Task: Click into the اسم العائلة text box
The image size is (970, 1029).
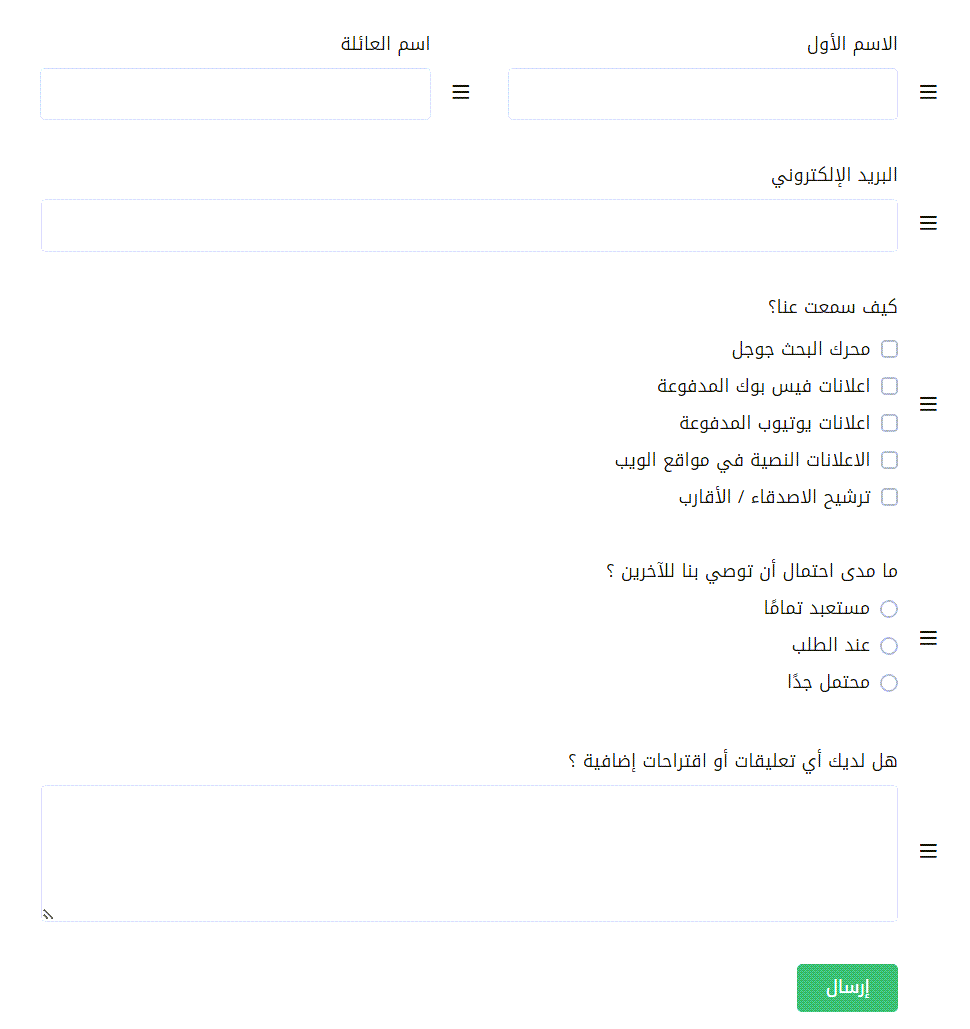Action: [x=235, y=94]
